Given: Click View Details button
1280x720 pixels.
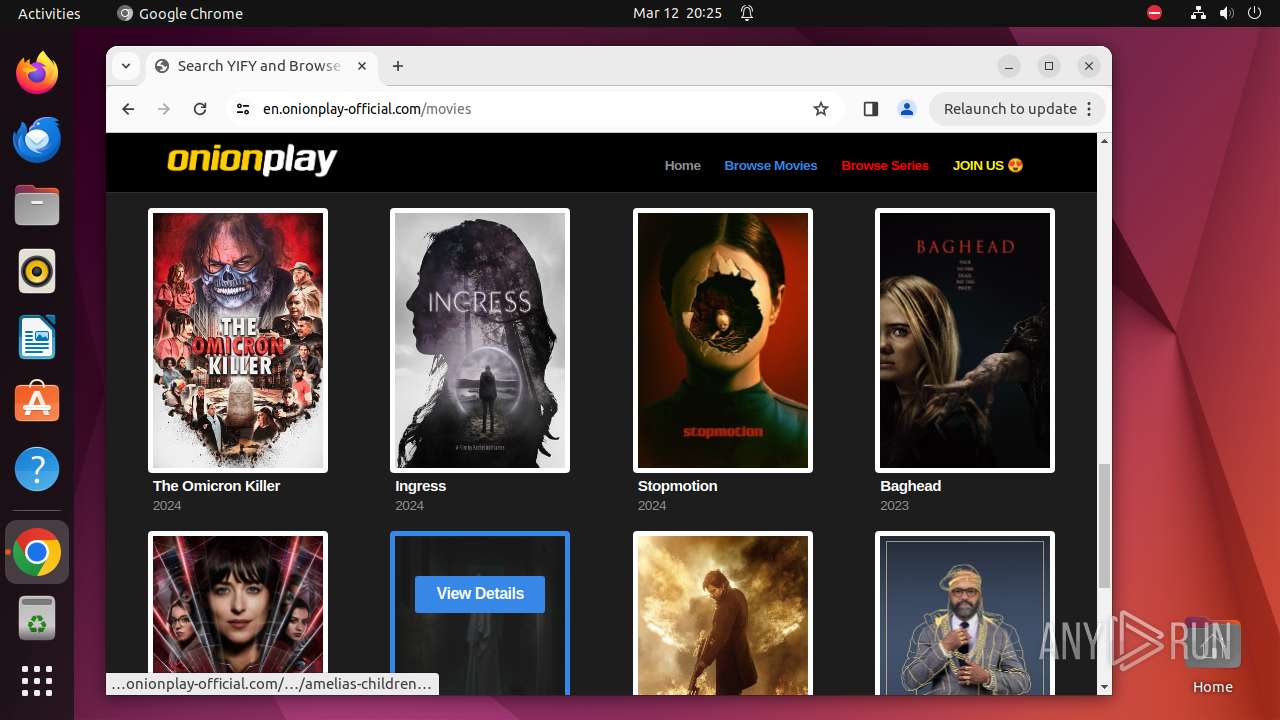Looking at the screenshot, I should pos(480,594).
